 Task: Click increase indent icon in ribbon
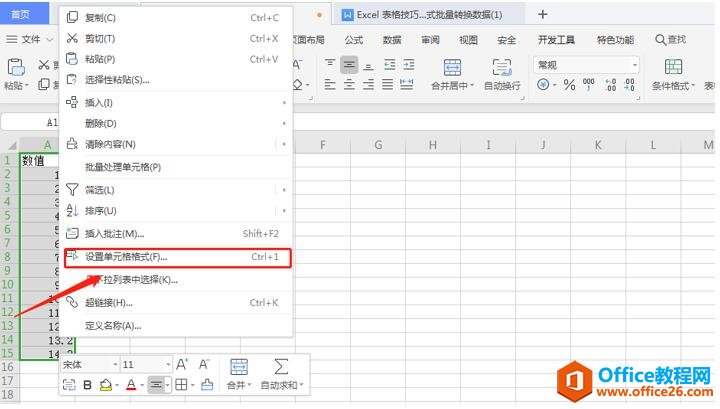point(409,65)
